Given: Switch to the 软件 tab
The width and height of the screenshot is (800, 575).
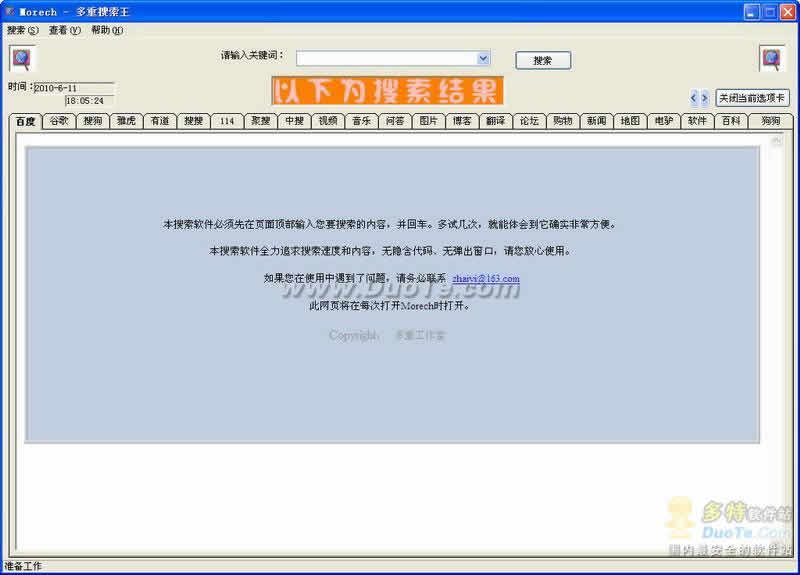Looking at the screenshot, I should pyautogui.click(x=697, y=121).
